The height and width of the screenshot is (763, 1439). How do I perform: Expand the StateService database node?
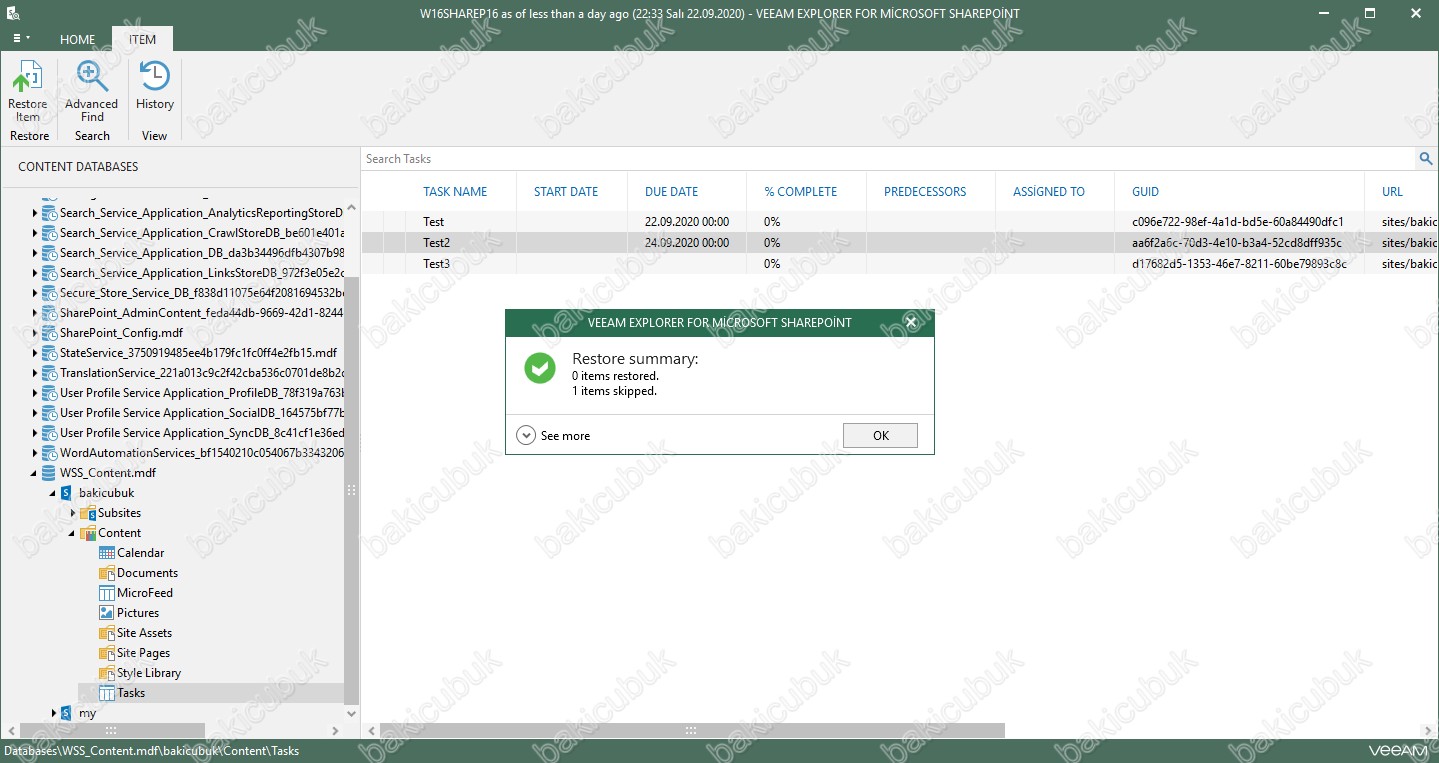point(35,353)
